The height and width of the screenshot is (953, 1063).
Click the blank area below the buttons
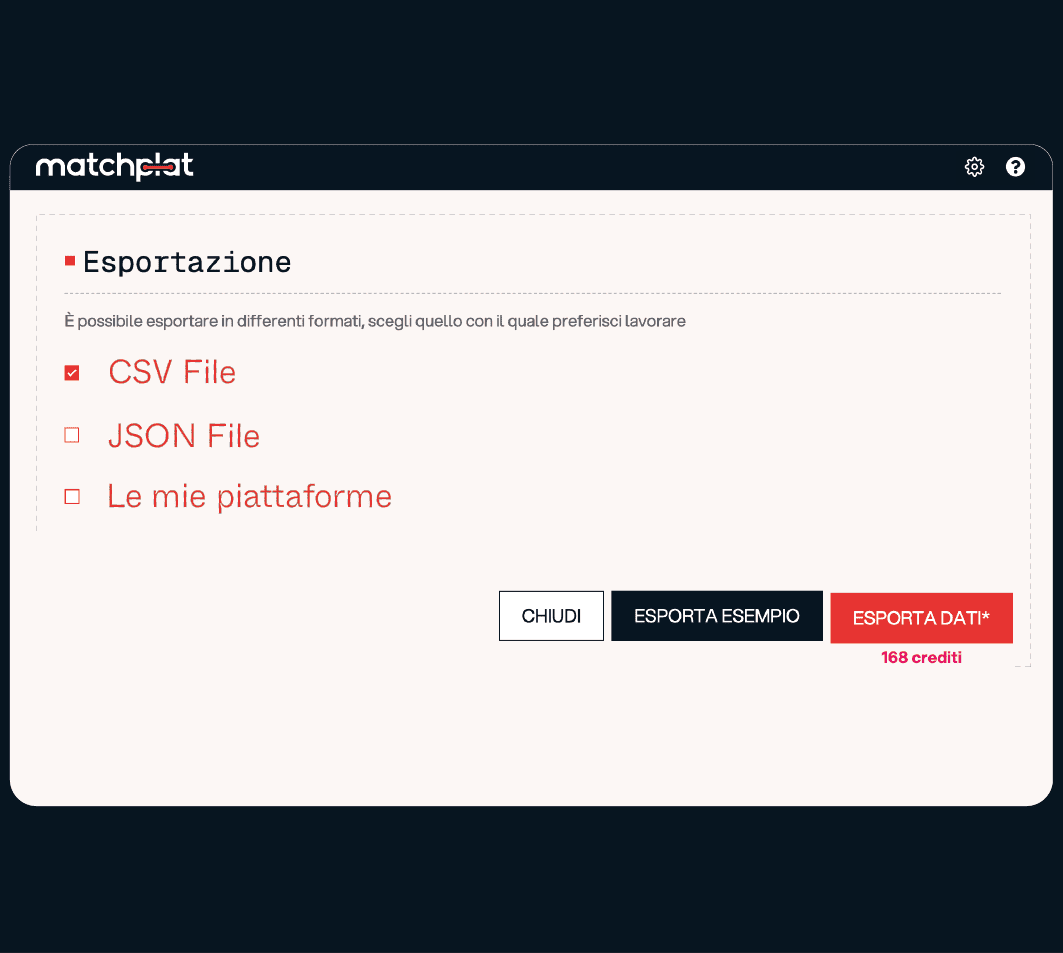530,740
